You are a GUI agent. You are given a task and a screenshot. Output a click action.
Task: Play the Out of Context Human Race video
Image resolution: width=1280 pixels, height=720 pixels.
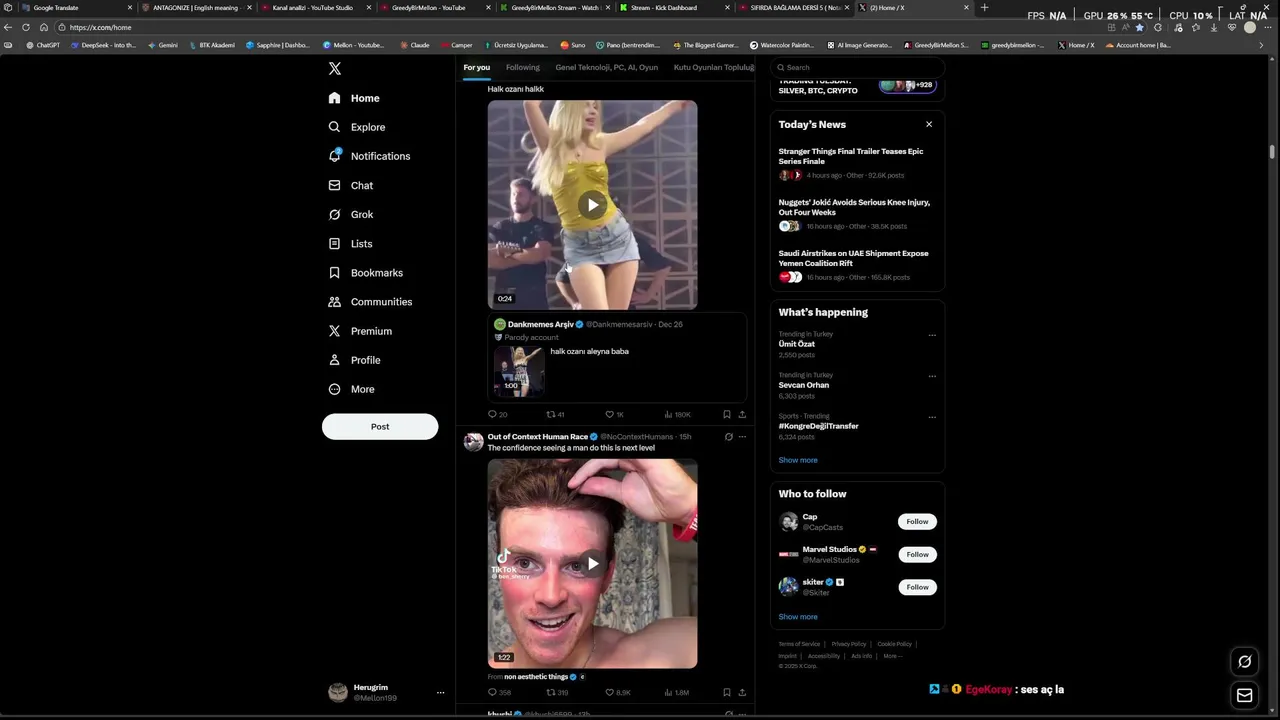pos(593,564)
